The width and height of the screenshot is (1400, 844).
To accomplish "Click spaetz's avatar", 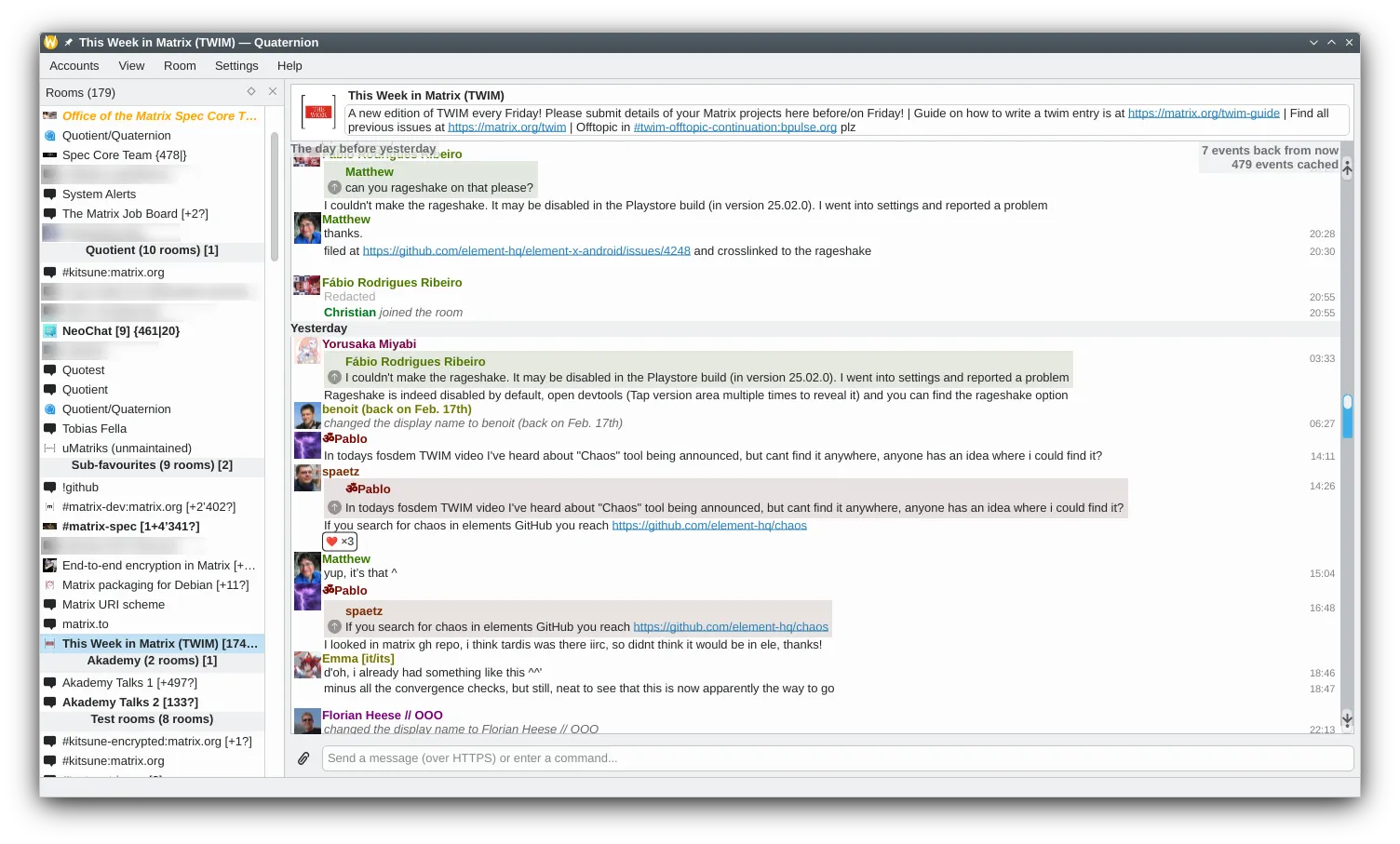I will pos(307,477).
